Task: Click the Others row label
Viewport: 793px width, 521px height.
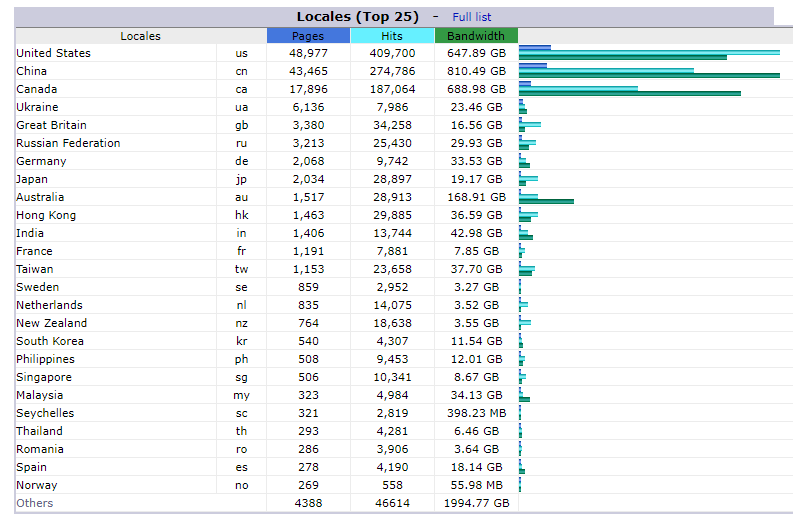Action: [x=34, y=504]
